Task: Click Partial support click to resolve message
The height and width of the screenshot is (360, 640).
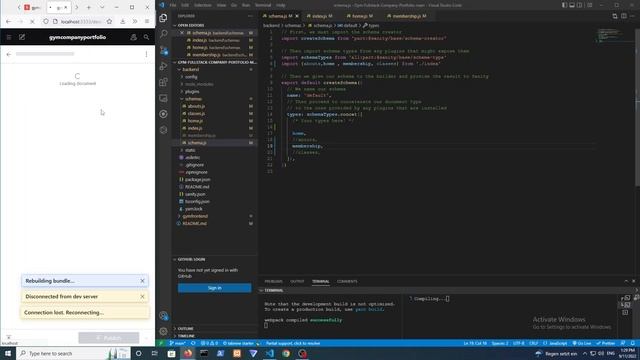Action: (x=293, y=343)
